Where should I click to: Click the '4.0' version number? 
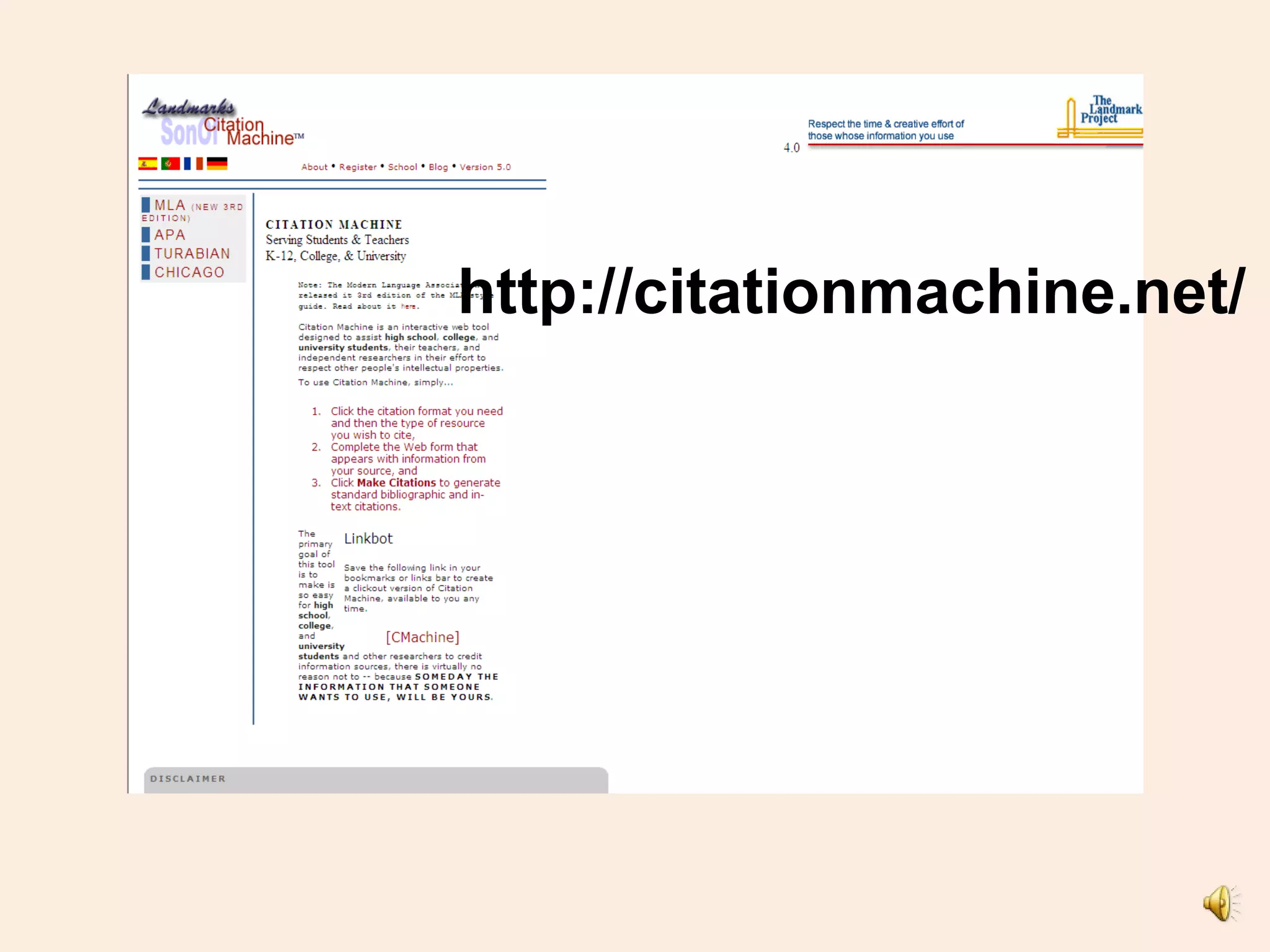pyautogui.click(x=792, y=148)
